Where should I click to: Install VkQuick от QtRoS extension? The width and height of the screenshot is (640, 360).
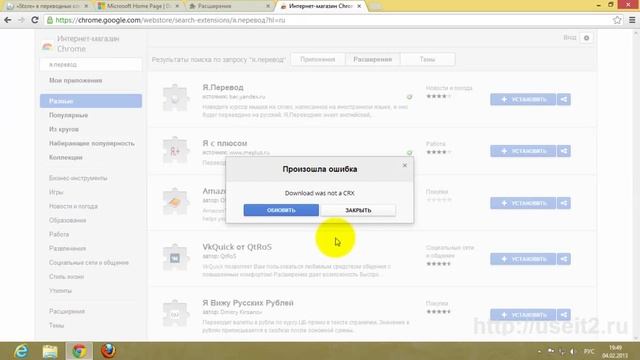[523, 259]
